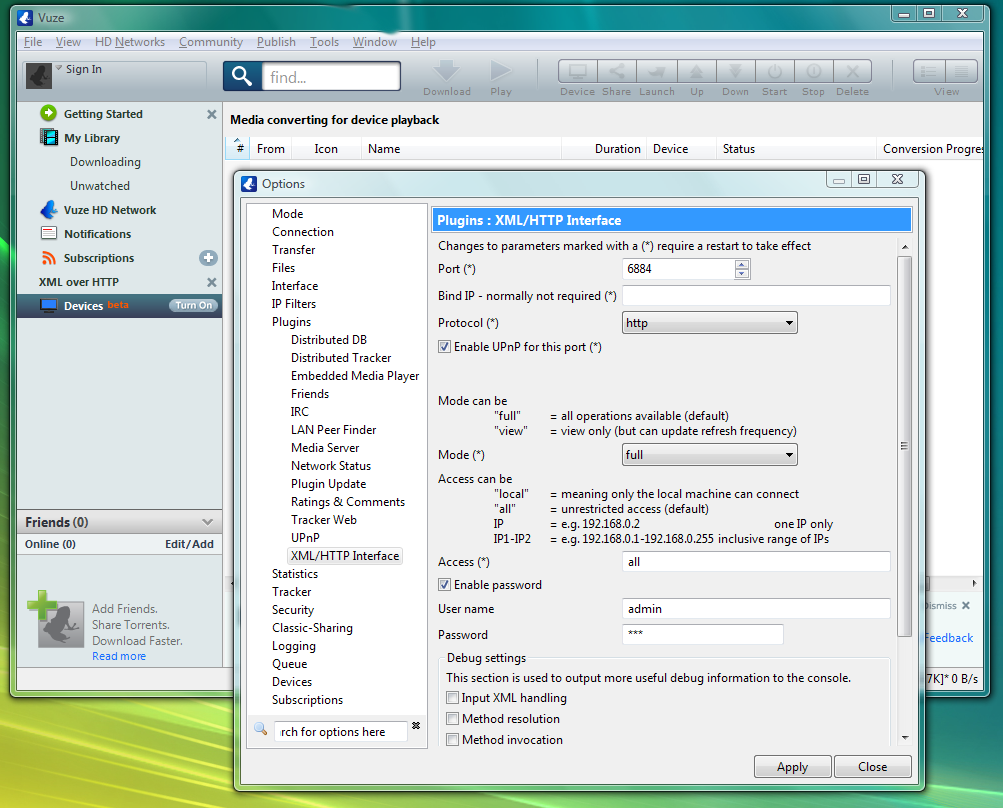
Task: Open the View menu
Action: pyautogui.click(x=68, y=42)
